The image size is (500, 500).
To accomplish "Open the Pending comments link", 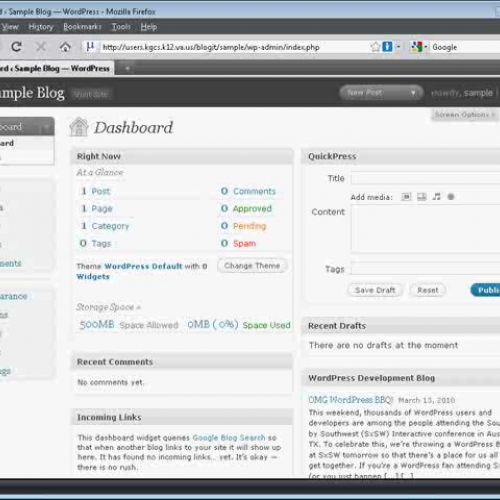I will tap(250, 226).
